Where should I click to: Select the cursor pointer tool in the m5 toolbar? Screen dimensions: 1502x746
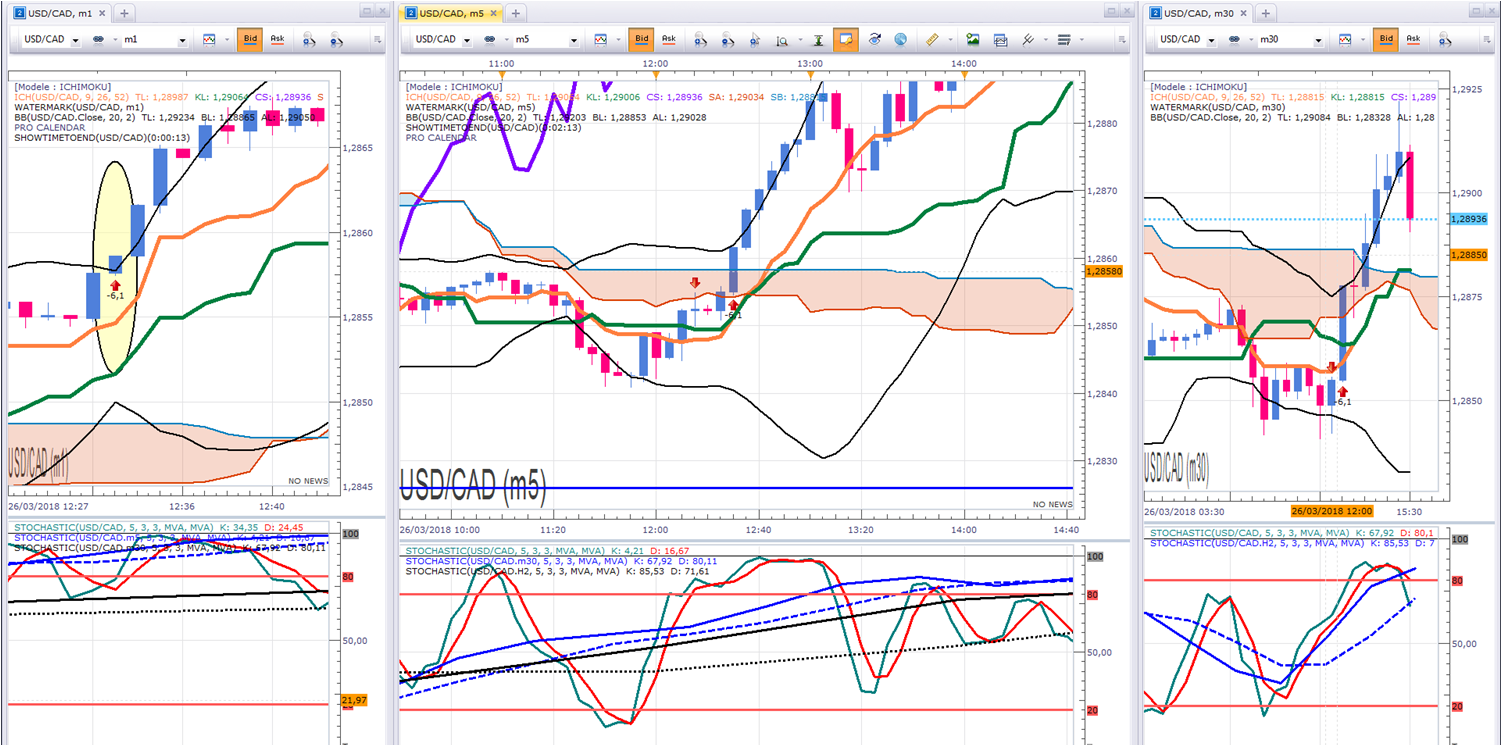pyautogui.click(x=755, y=40)
